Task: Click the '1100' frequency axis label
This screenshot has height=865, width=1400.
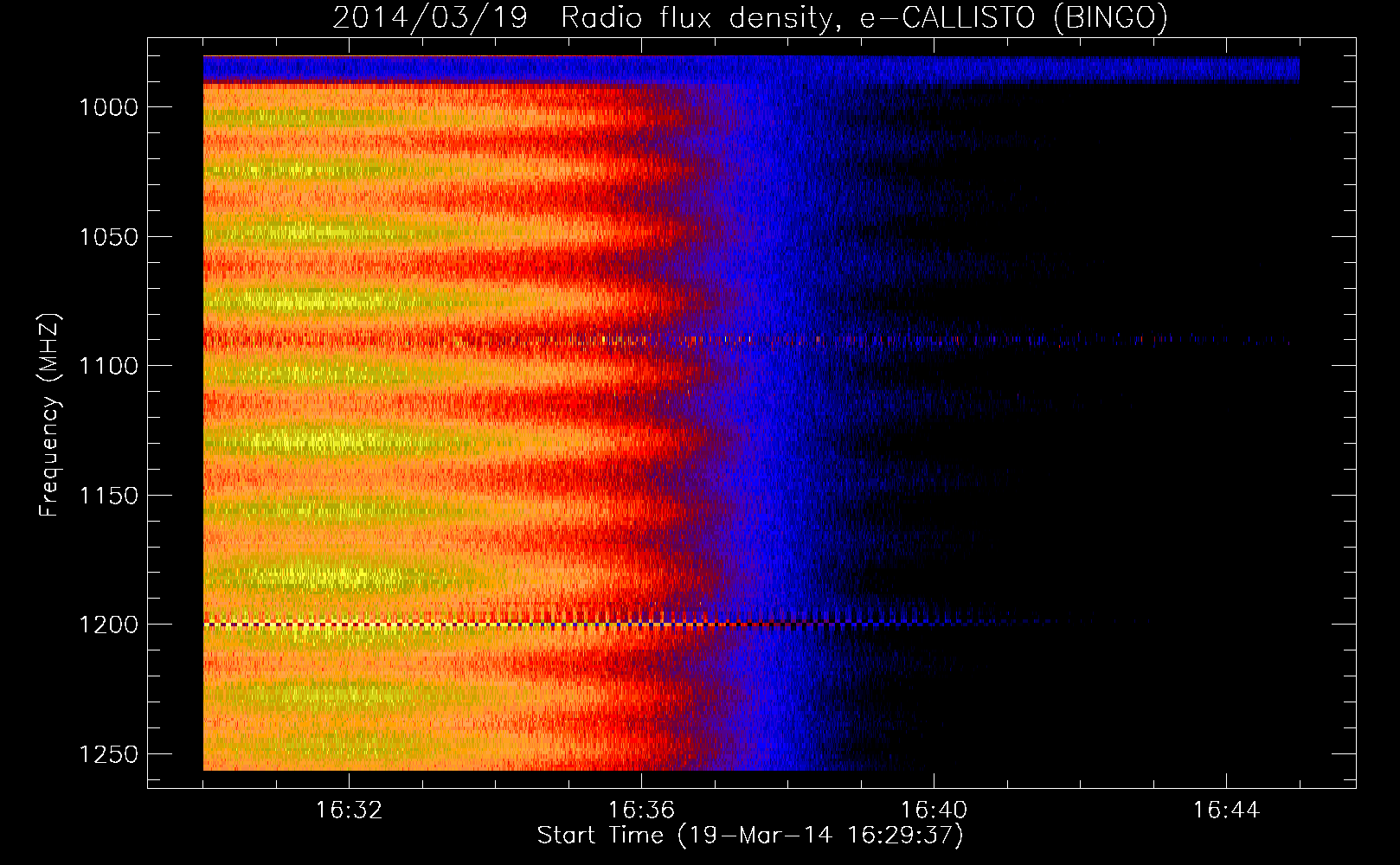Action: point(108,366)
